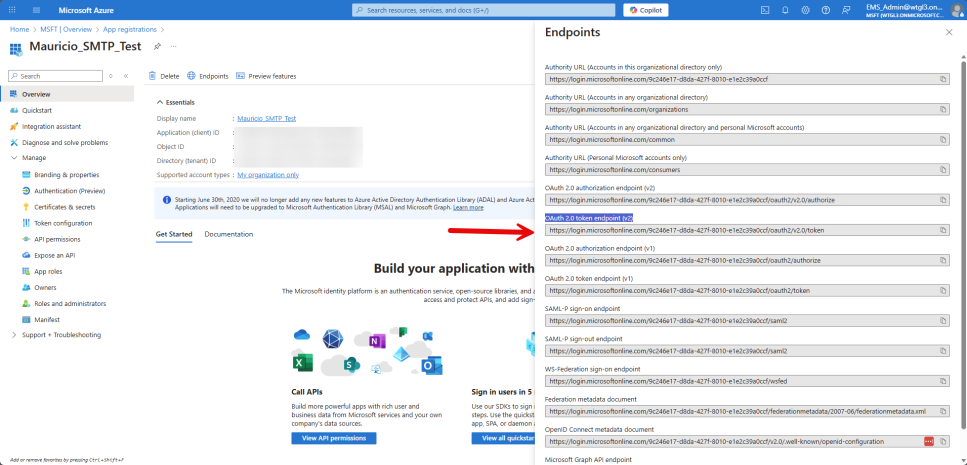Open the portal settings gear icon

806,10
